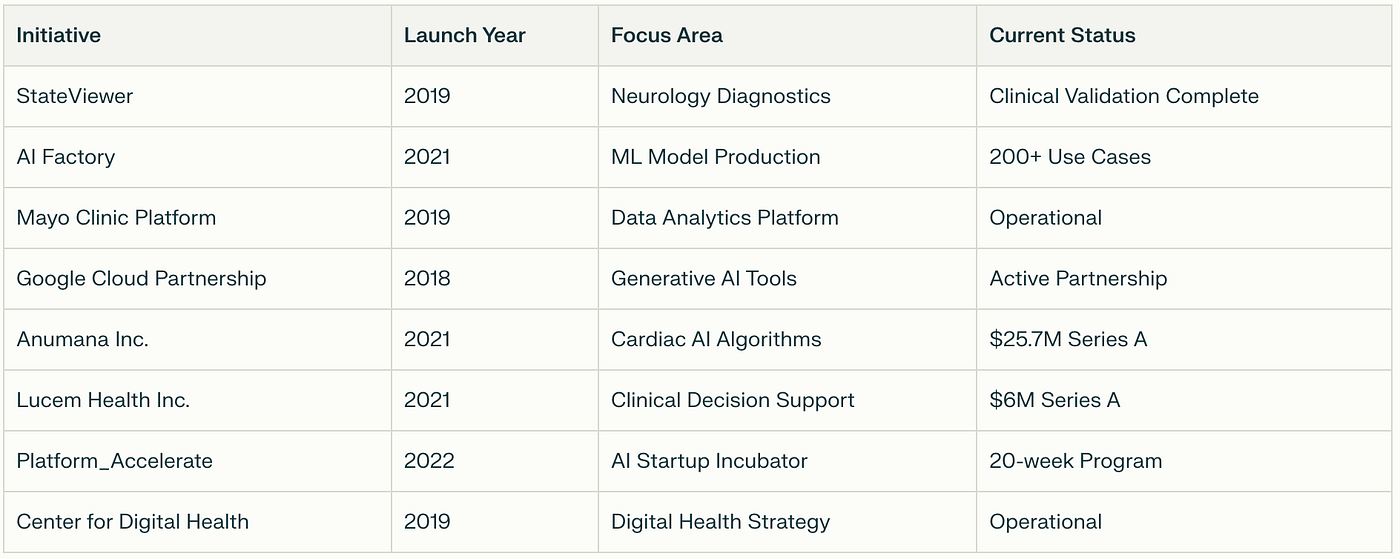Image resolution: width=1400 pixels, height=559 pixels.
Task: Click the 20-week Program cell
Action: [x=1185, y=461]
